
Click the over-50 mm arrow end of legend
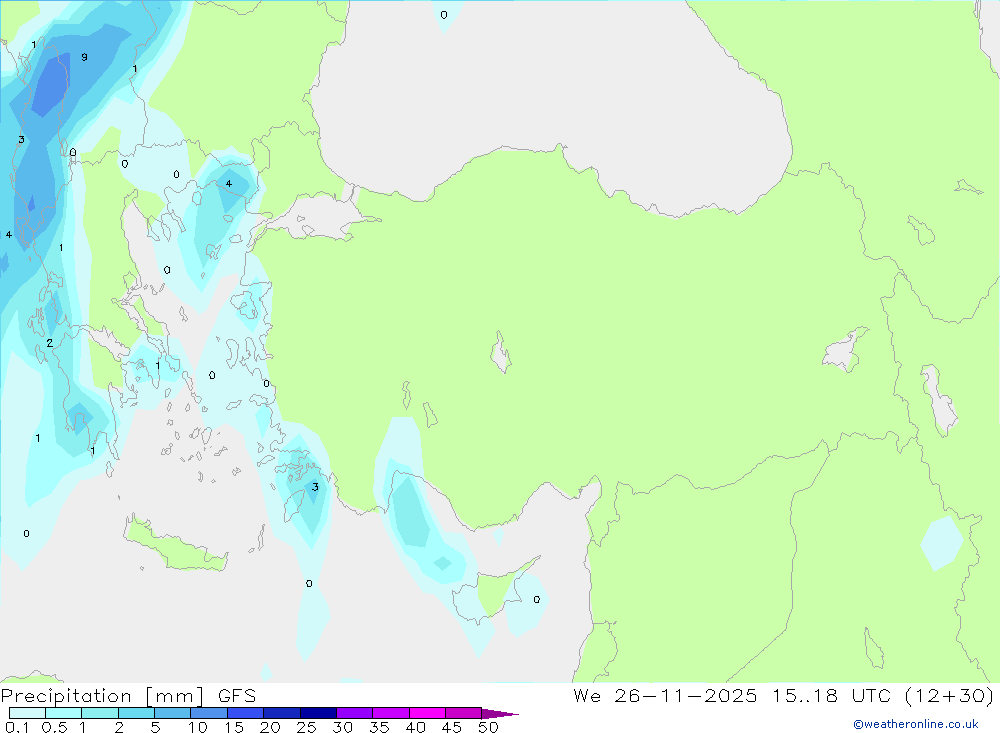pos(499,713)
